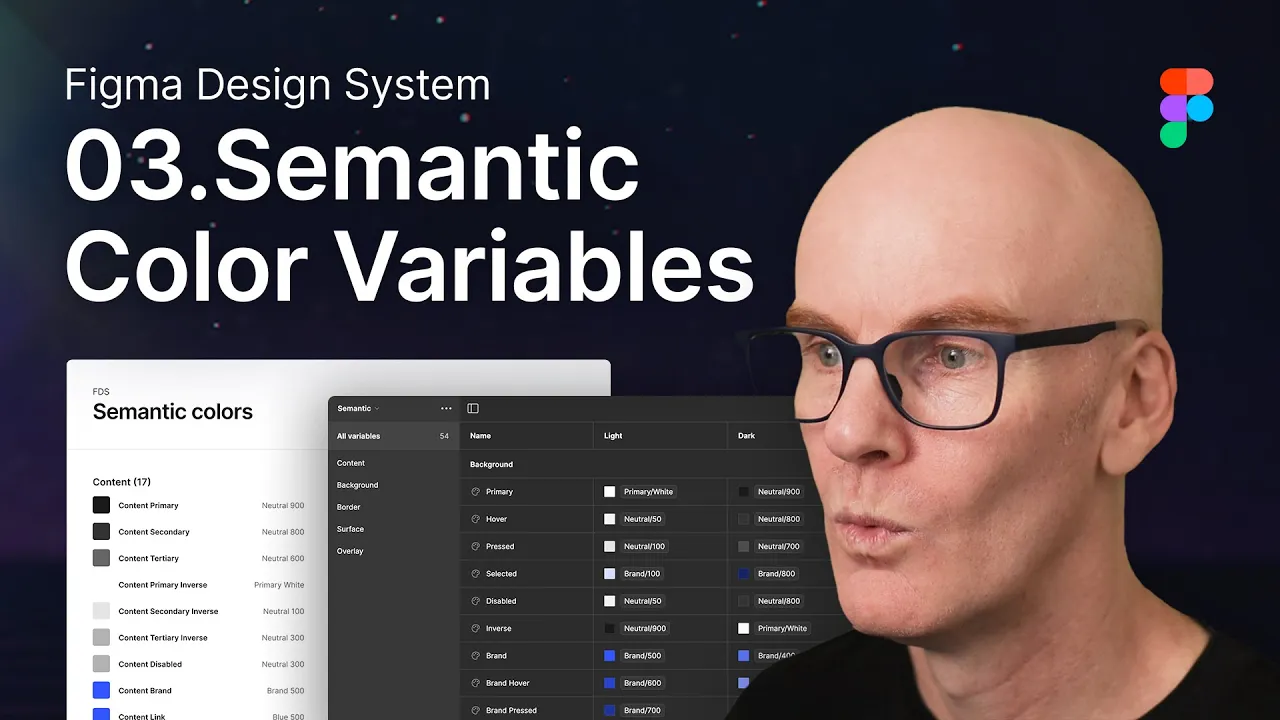
Task: Click the Light mode column header
Action: tap(613, 436)
